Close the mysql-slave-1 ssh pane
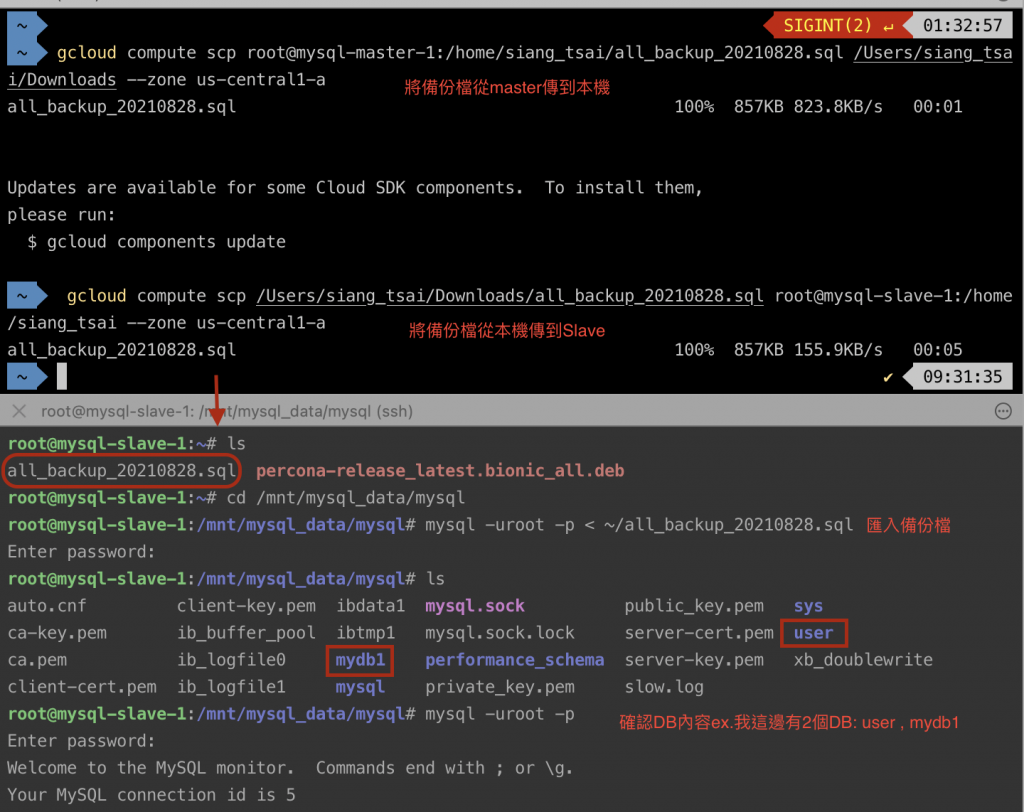This screenshot has height=812, width=1024. tap(19, 411)
